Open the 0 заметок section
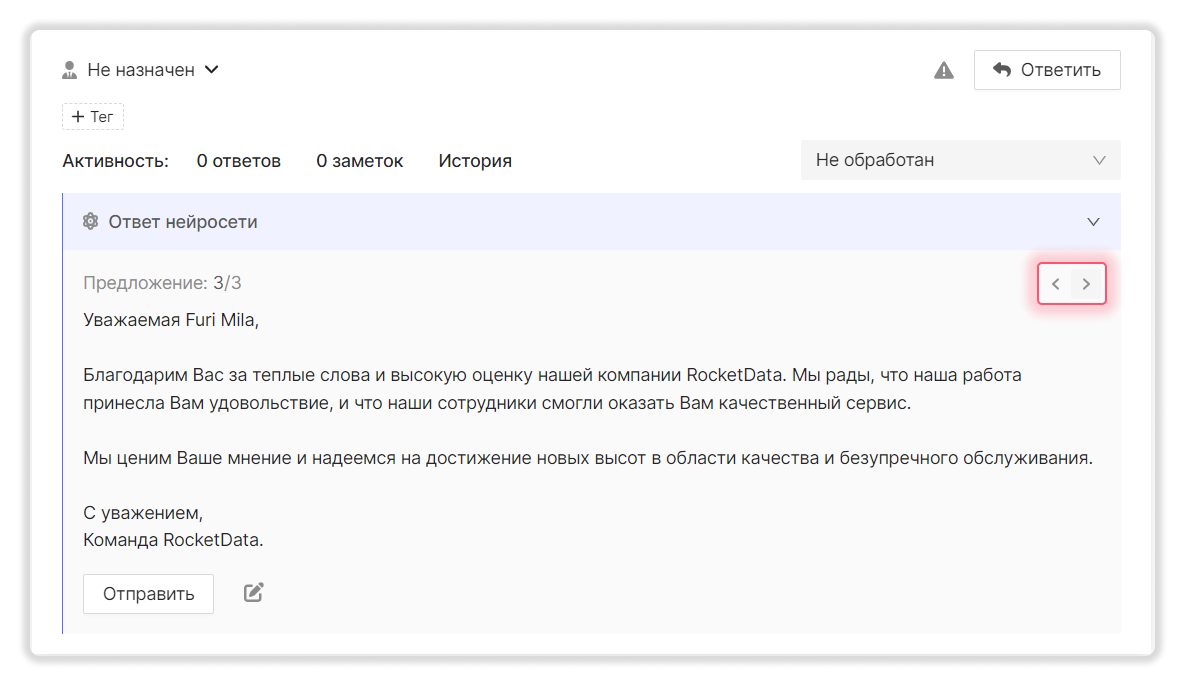Screen dimensions: 1191x688 coord(359,160)
